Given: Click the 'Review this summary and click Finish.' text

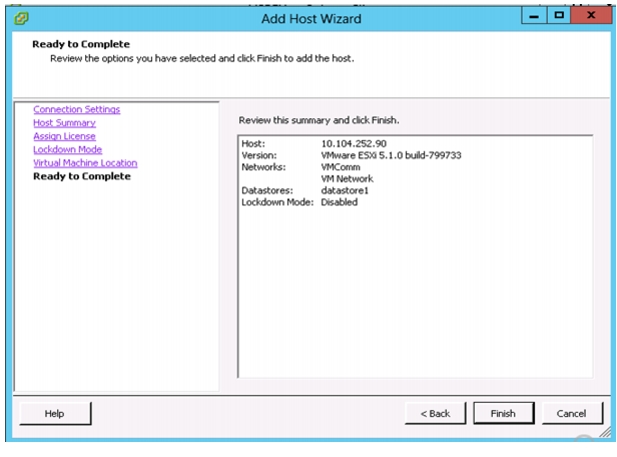Looking at the screenshot, I should (x=319, y=120).
